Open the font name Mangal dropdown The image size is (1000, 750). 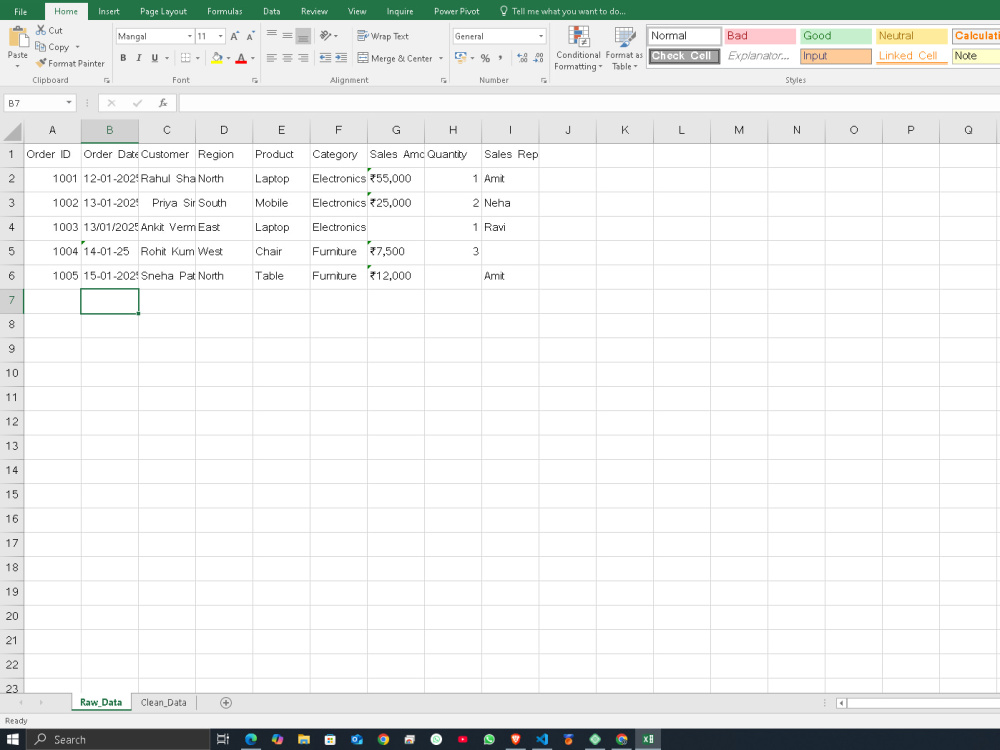(x=189, y=36)
